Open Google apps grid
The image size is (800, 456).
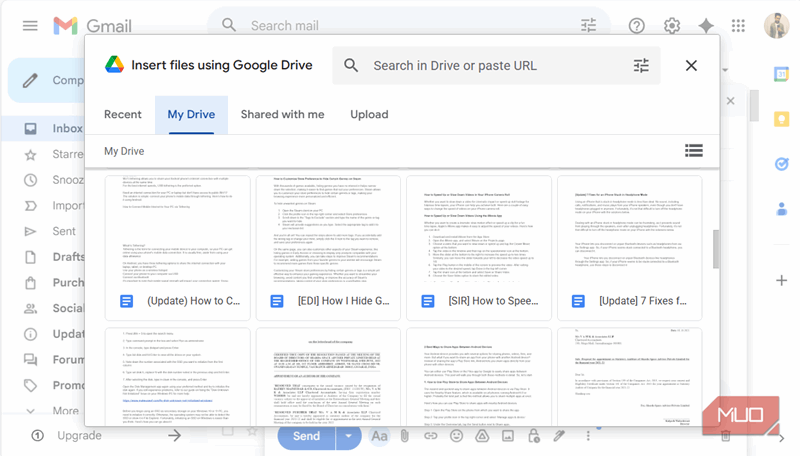tap(738, 26)
